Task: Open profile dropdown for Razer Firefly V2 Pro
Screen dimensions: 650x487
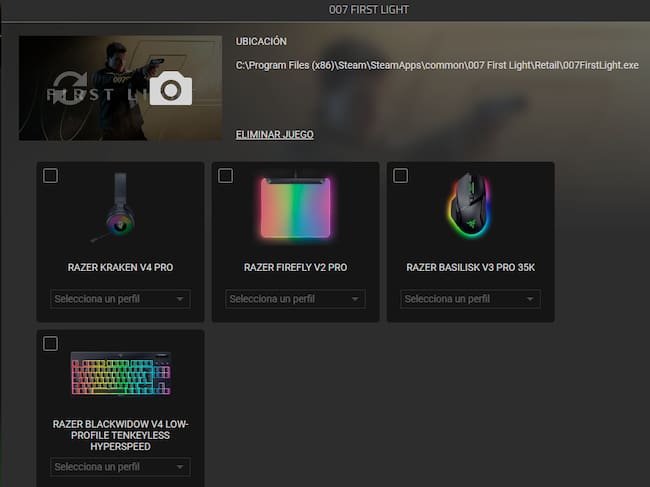Action: (296, 299)
